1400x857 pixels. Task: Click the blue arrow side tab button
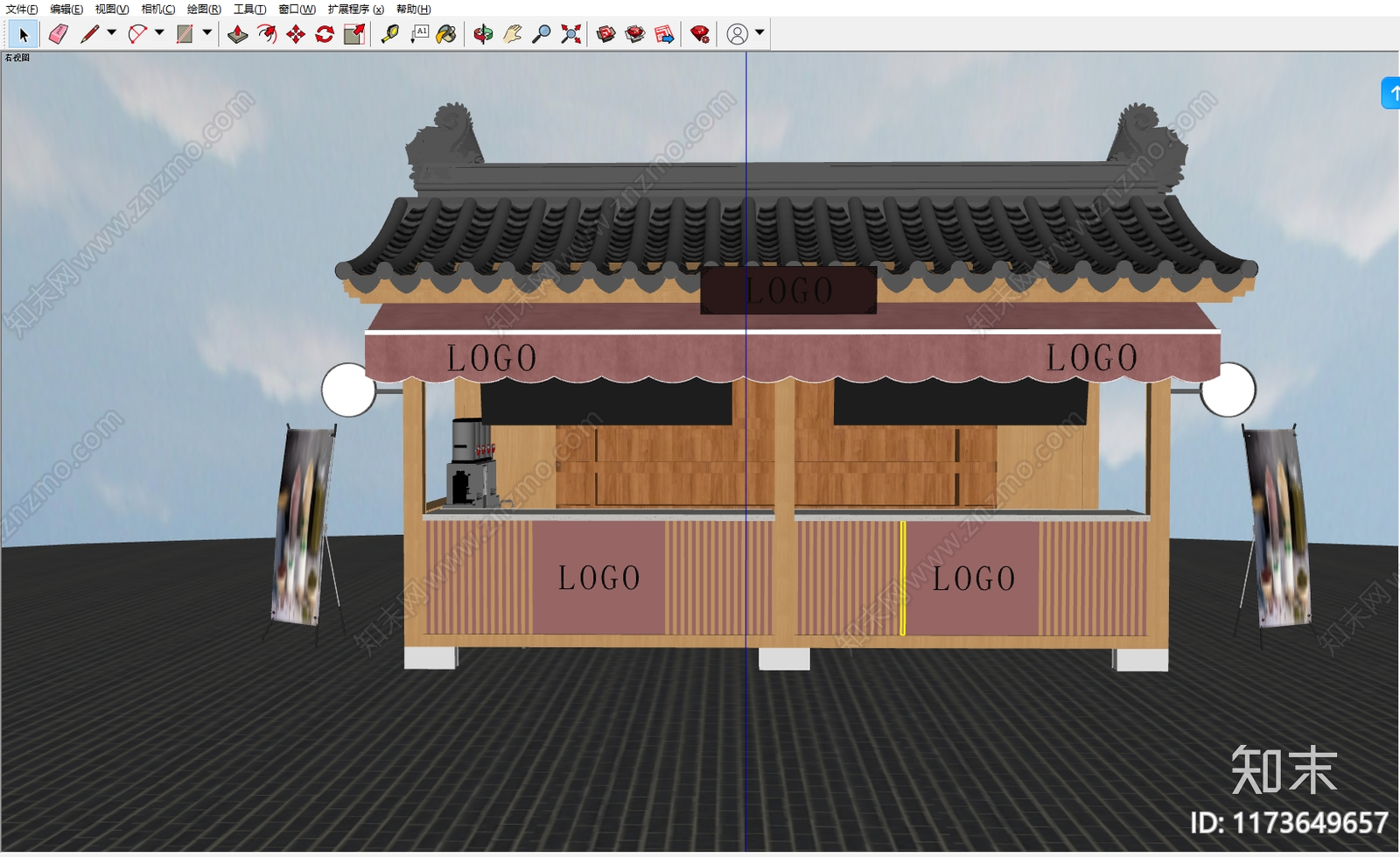[1390, 93]
